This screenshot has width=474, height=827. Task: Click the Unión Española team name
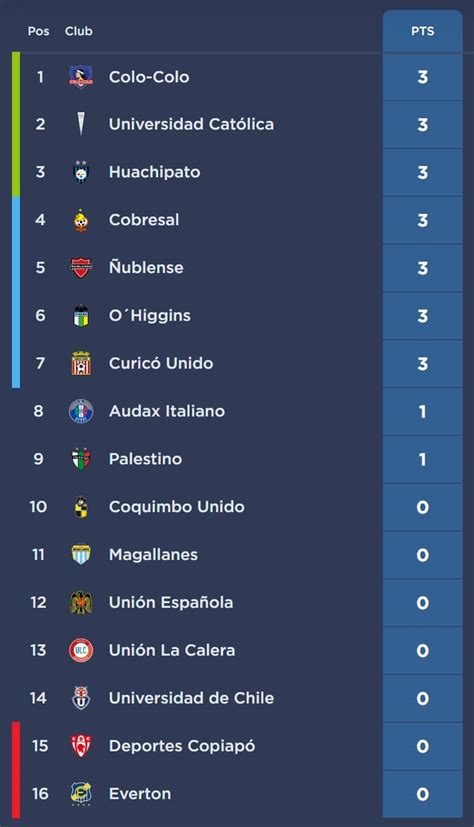[171, 602]
